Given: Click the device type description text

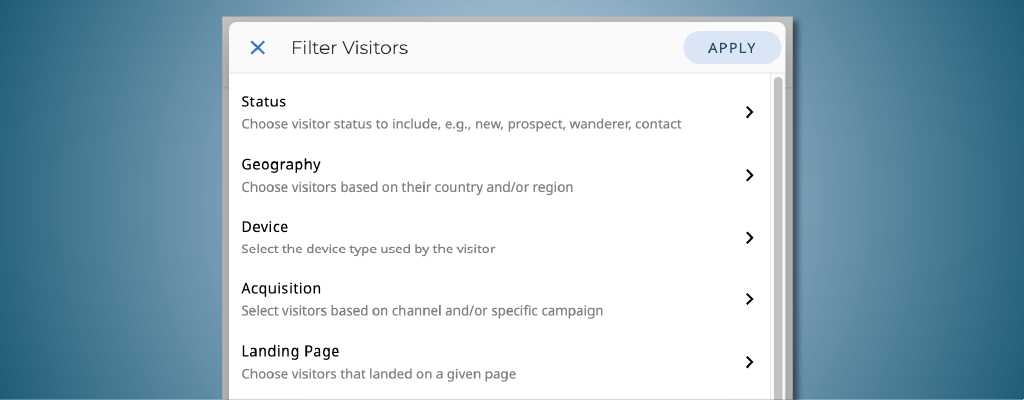Looking at the screenshot, I should point(368,249).
